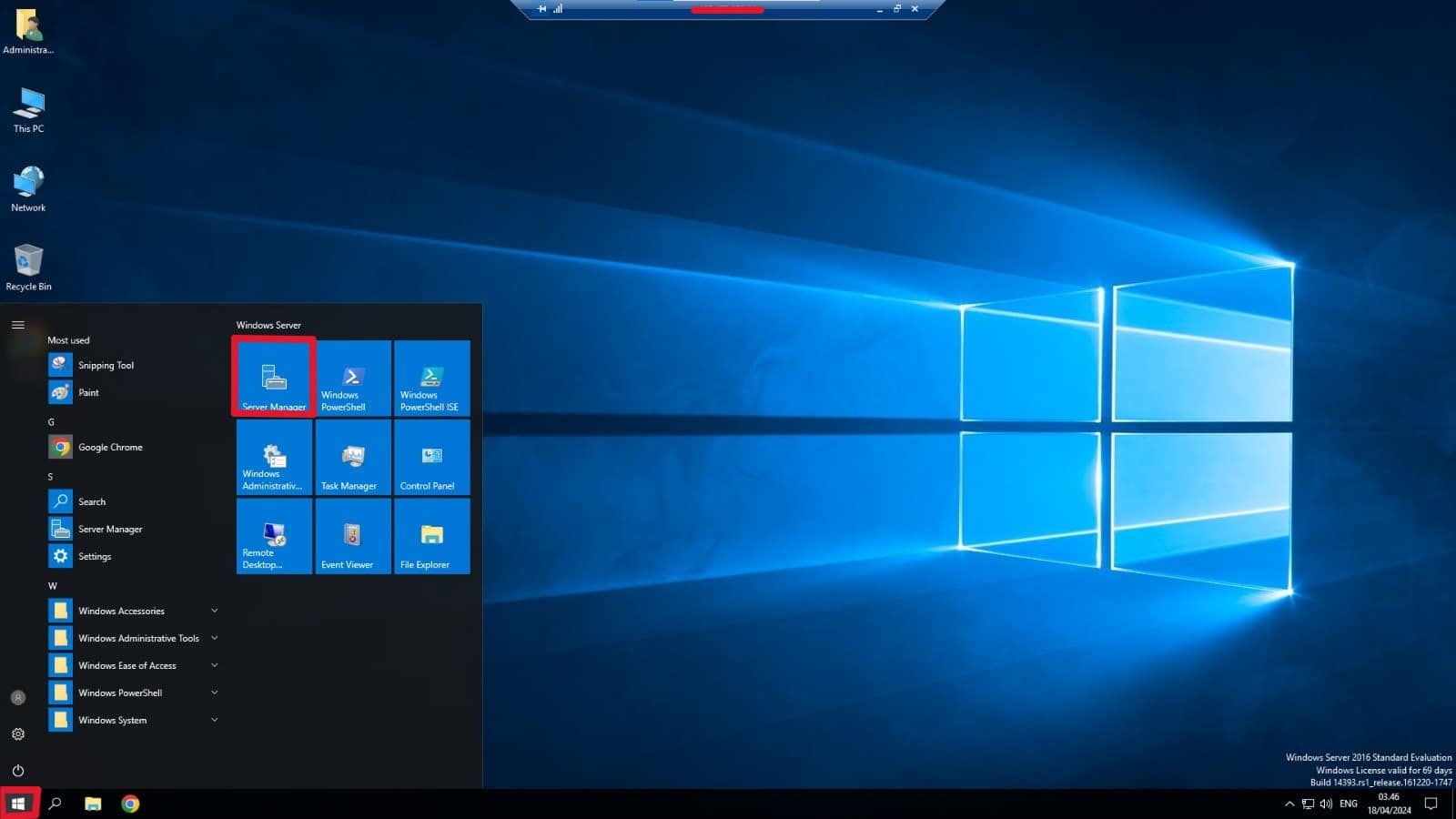Open the Server Manager tile
This screenshot has height=819, width=1456.
click(274, 378)
